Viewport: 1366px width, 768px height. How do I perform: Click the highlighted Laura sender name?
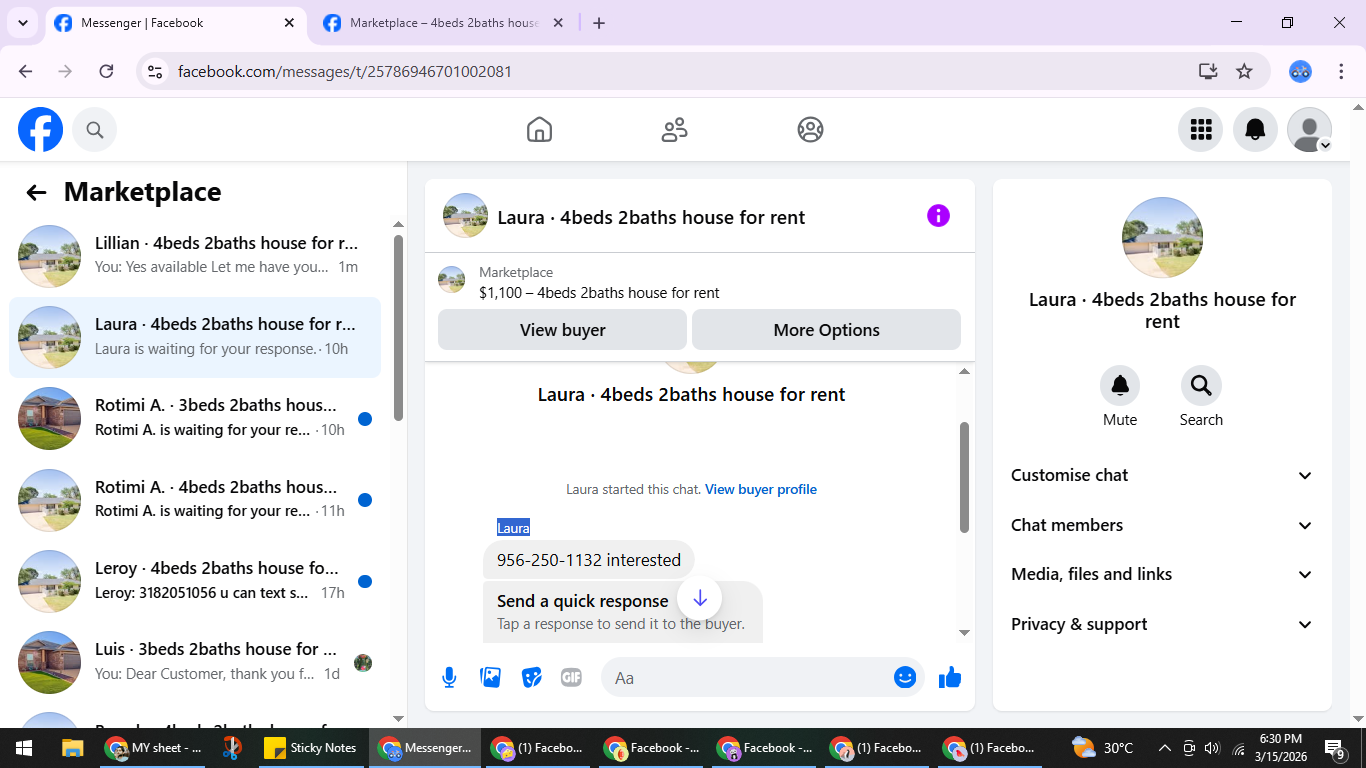pyautogui.click(x=513, y=528)
